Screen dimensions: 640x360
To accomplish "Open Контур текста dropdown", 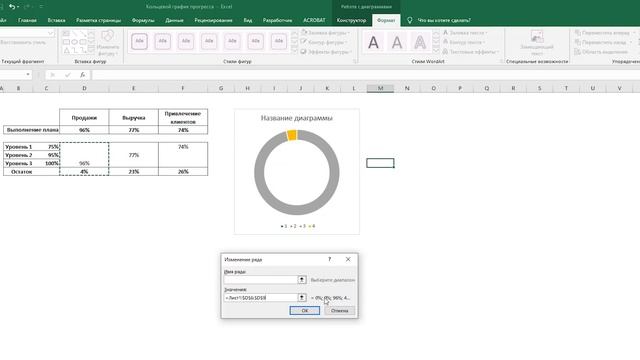I will (464, 42).
